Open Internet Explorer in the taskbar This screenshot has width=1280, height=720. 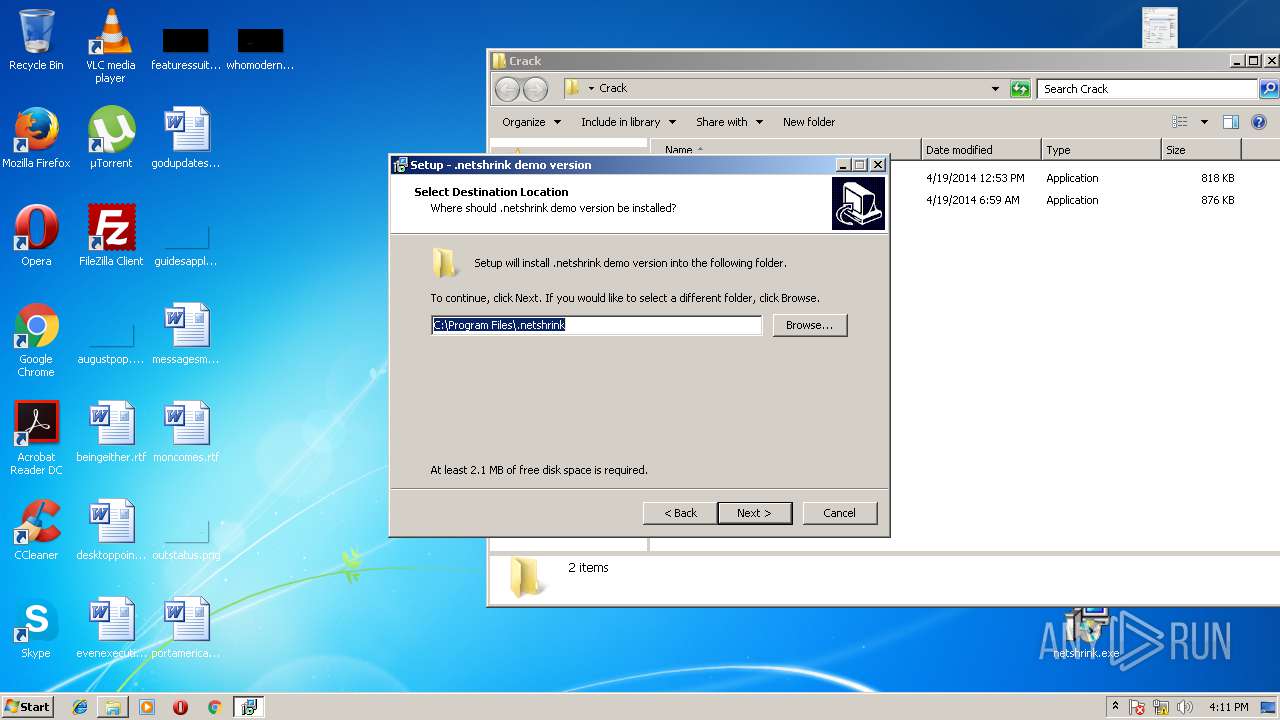[80, 707]
